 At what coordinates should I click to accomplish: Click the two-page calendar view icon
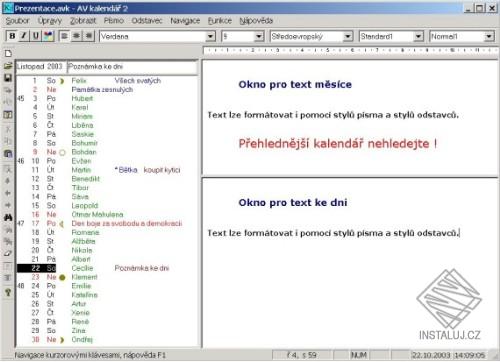click(x=8, y=115)
